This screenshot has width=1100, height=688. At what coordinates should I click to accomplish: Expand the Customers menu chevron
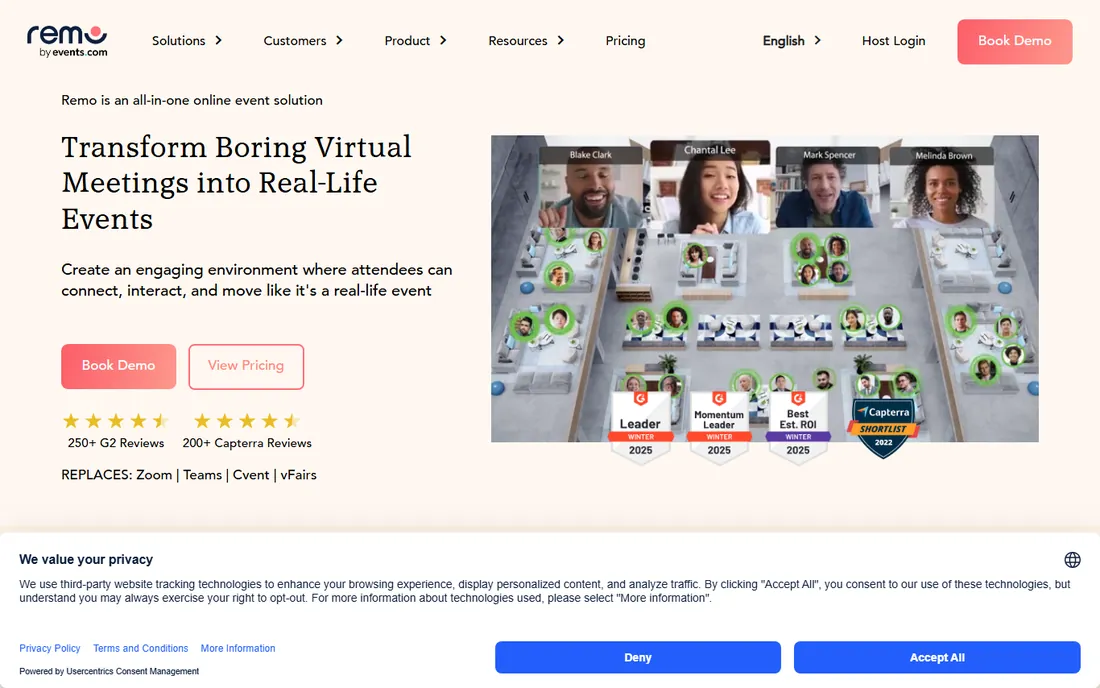pos(340,41)
